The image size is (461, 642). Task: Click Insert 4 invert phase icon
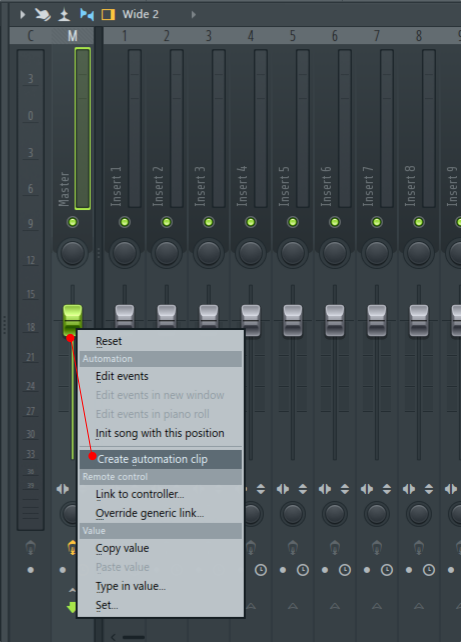[261, 489]
